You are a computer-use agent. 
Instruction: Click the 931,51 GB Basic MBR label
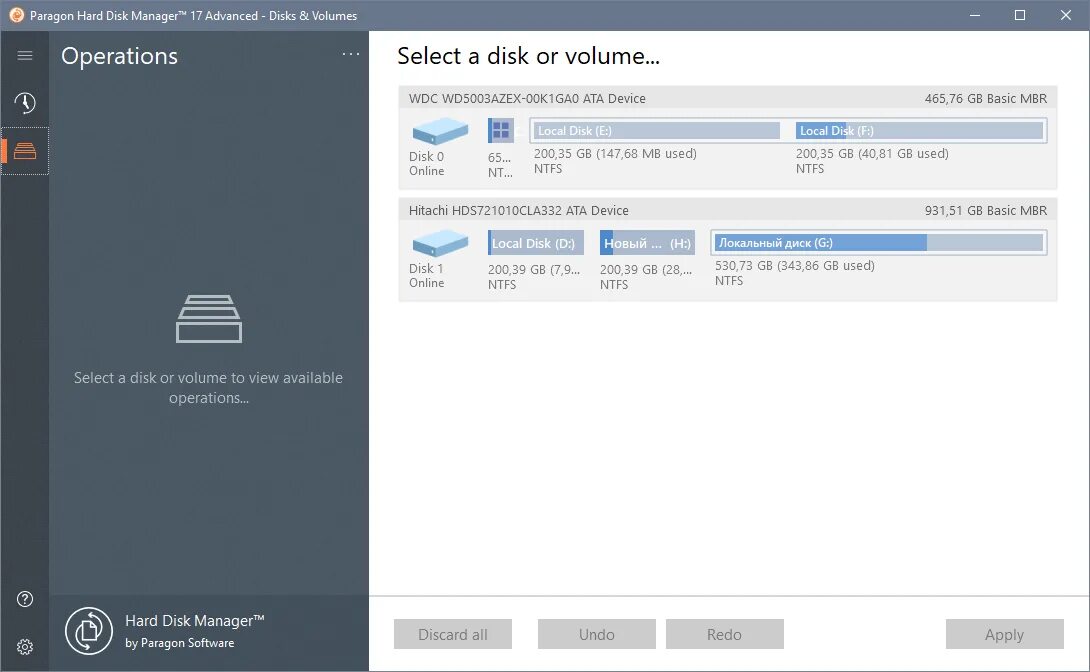coord(986,211)
